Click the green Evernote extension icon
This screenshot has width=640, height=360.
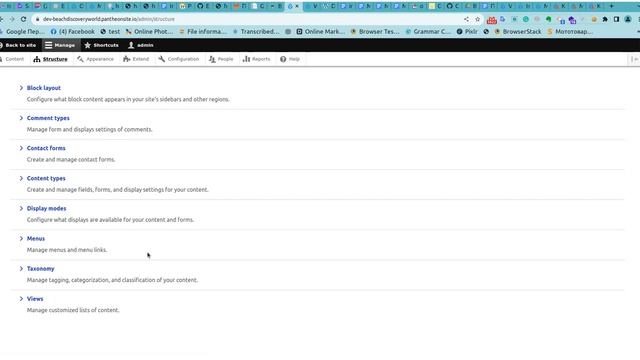[549, 19]
